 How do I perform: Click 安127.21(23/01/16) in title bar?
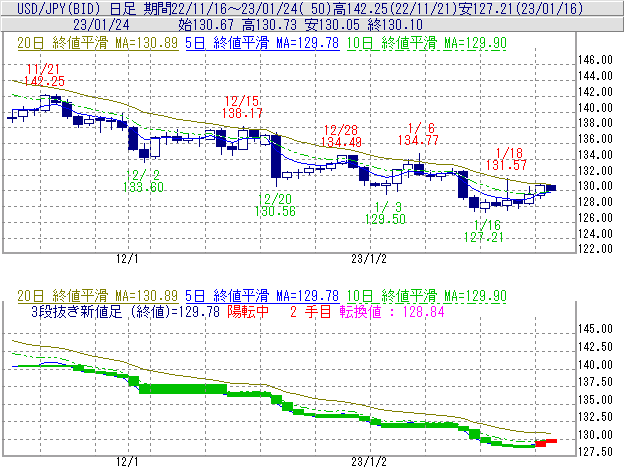[x=521, y=8]
